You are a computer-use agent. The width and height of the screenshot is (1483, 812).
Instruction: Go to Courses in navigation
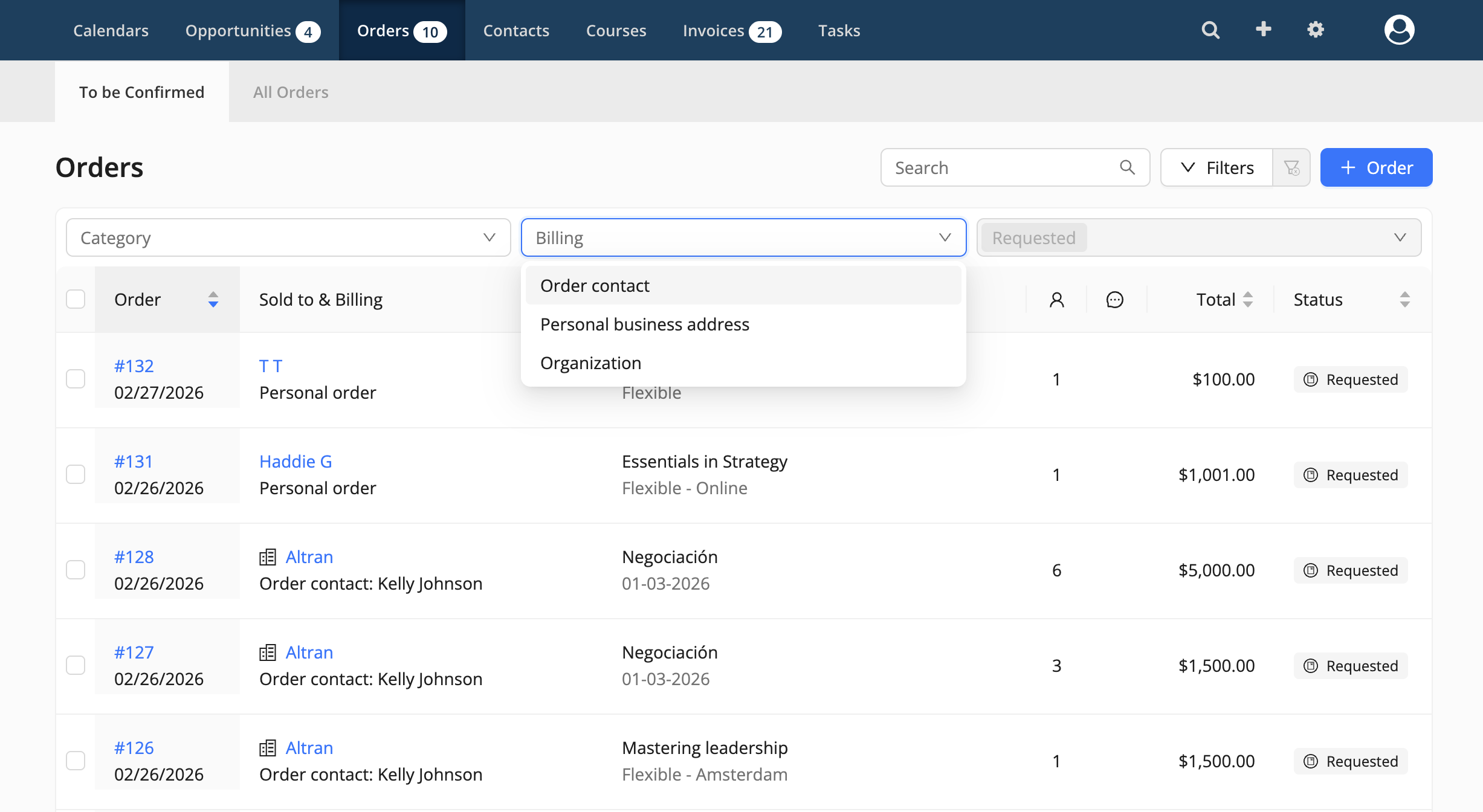[616, 30]
